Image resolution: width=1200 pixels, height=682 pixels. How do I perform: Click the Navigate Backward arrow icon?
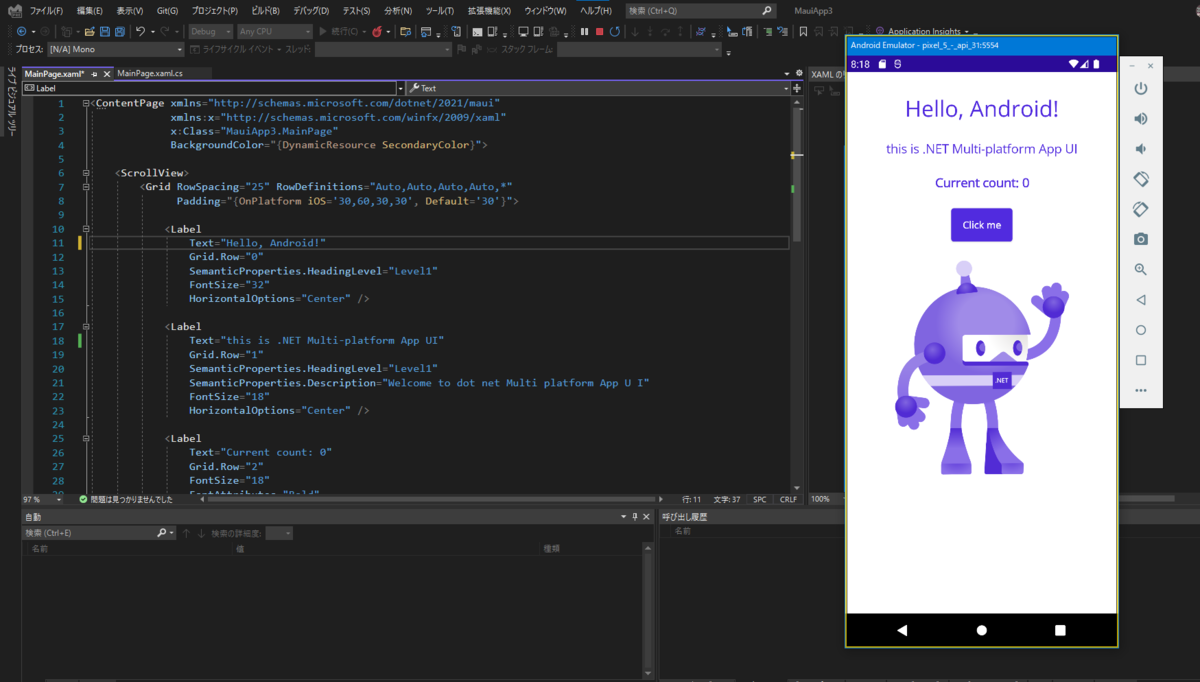pos(21,32)
